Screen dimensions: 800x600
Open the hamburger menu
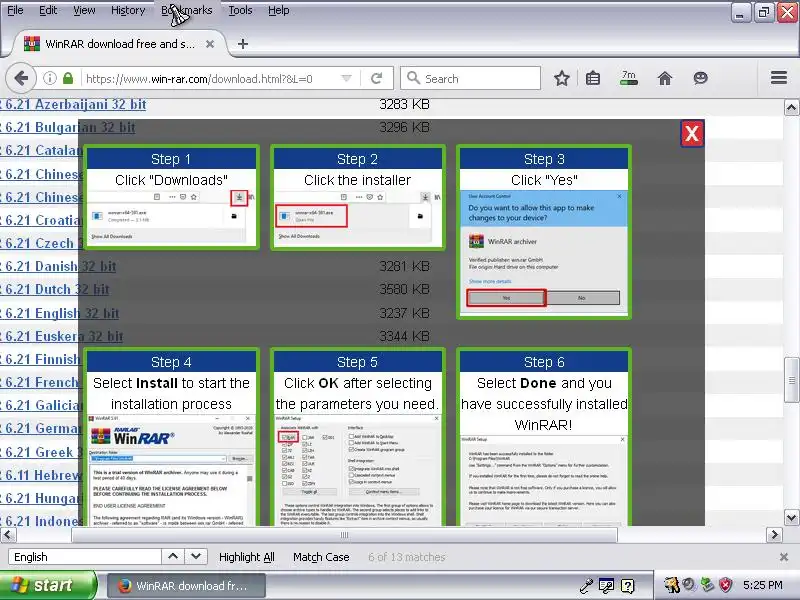(x=779, y=78)
